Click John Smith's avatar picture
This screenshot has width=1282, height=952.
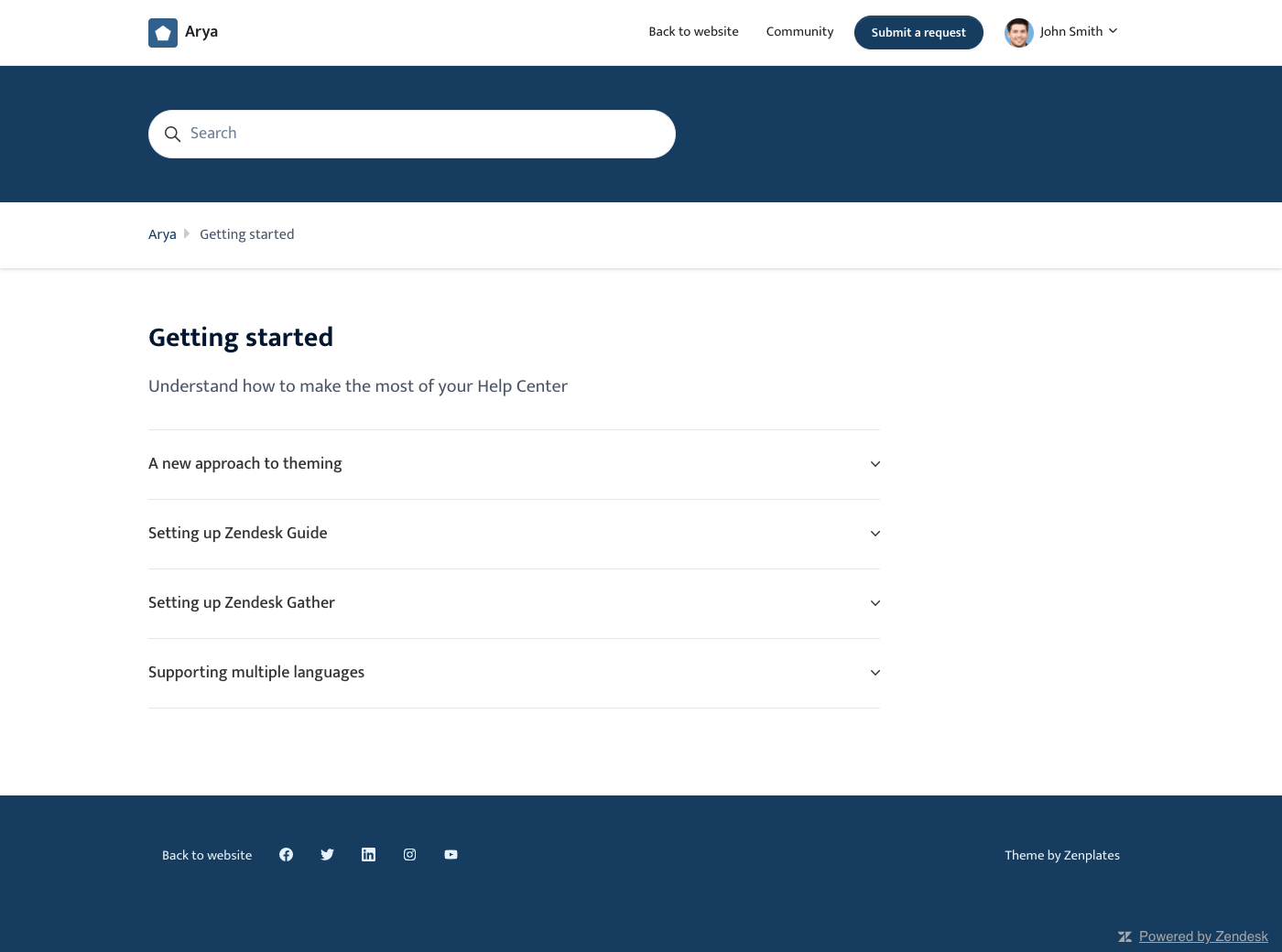[1018, 33]
